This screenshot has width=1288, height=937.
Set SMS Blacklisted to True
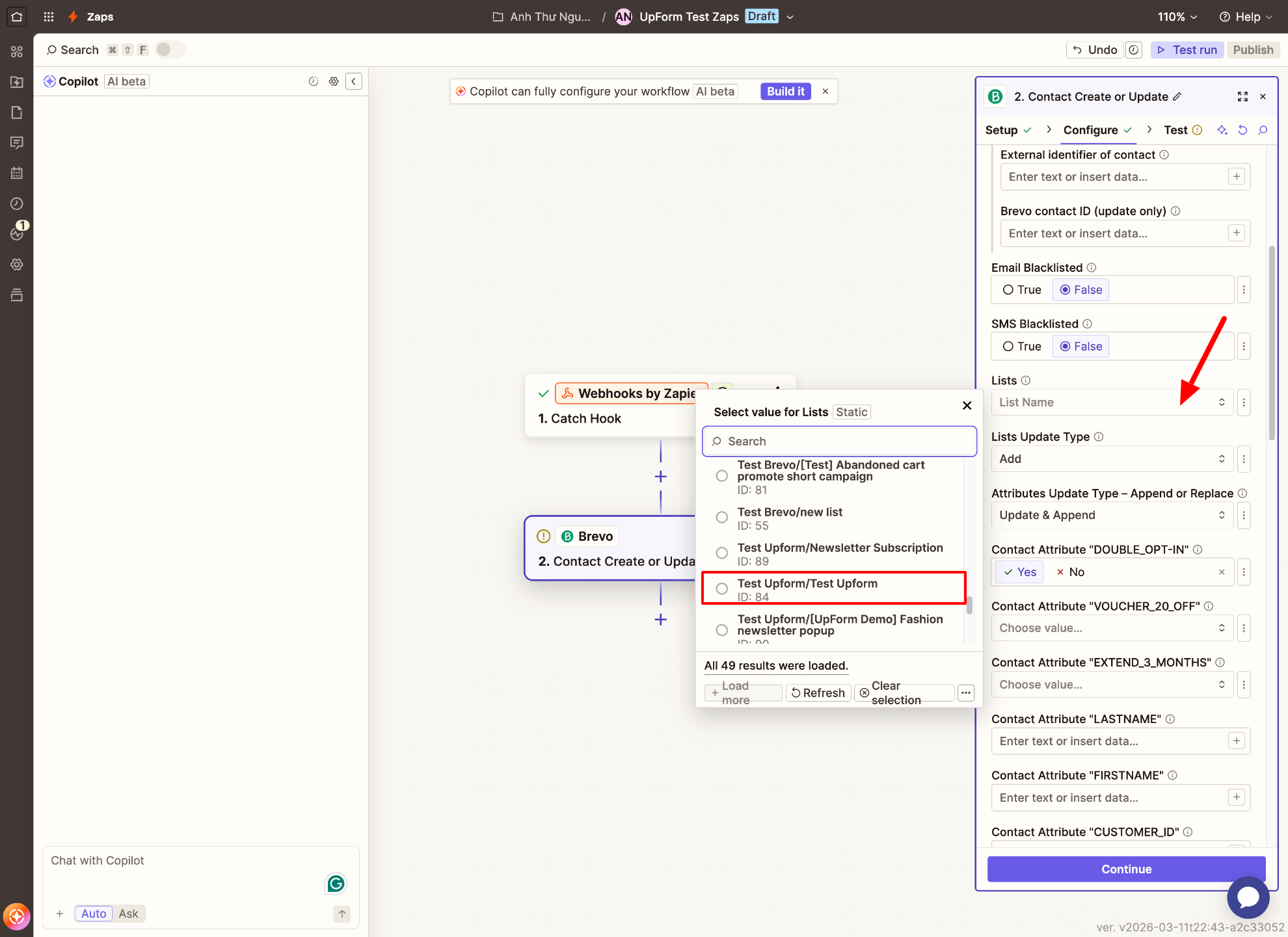pyautogui.click(x=1022, y=347)
